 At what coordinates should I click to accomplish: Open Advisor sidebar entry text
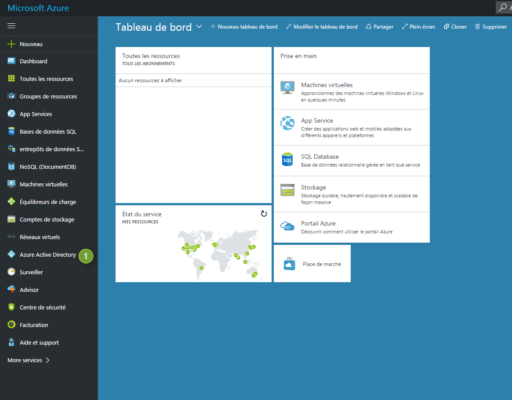coord(29,290)
